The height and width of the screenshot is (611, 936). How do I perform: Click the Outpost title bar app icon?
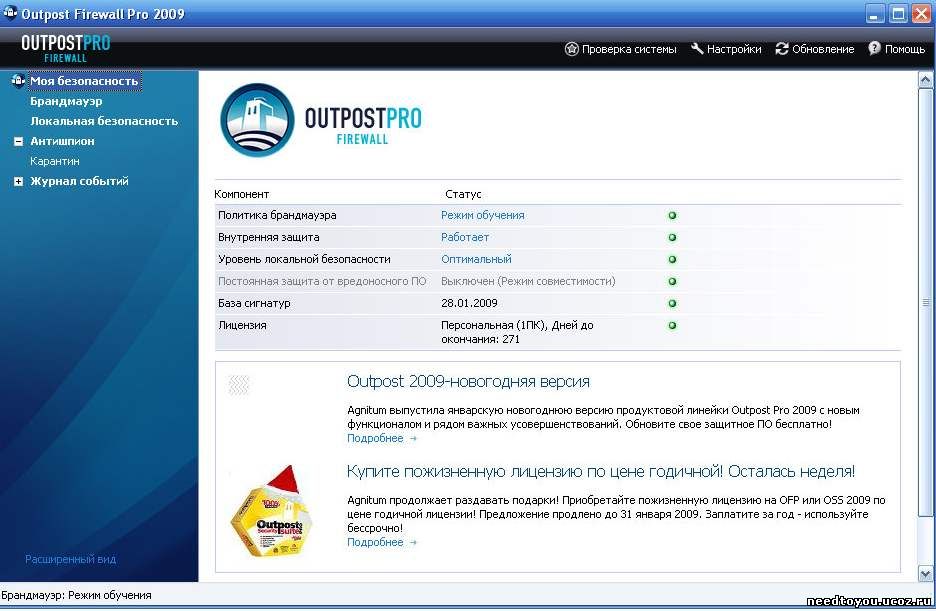click(10, 13)
